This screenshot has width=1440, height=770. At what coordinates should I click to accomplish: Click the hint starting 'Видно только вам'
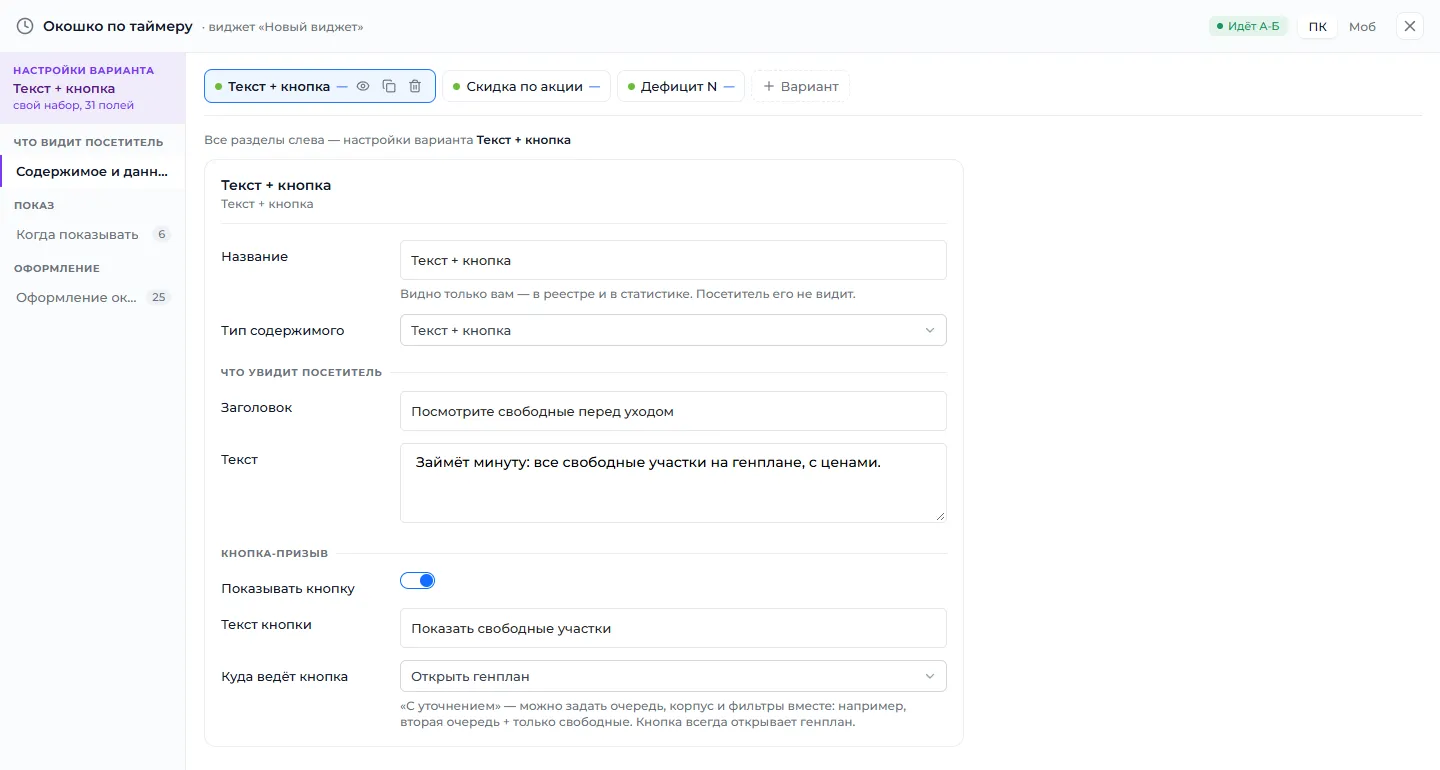click(x=628, y=294)
